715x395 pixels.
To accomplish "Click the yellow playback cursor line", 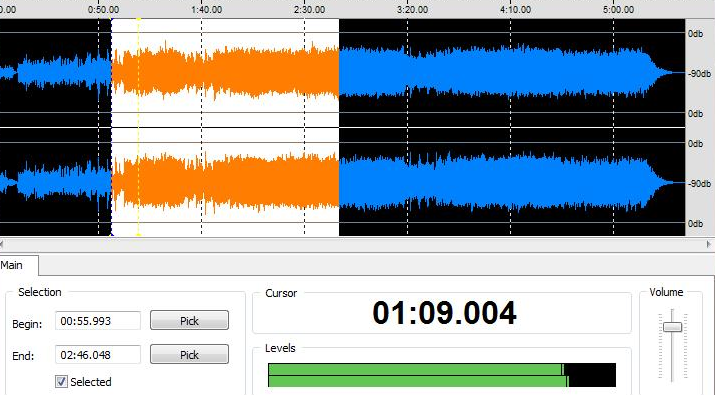I will (139, 128).
